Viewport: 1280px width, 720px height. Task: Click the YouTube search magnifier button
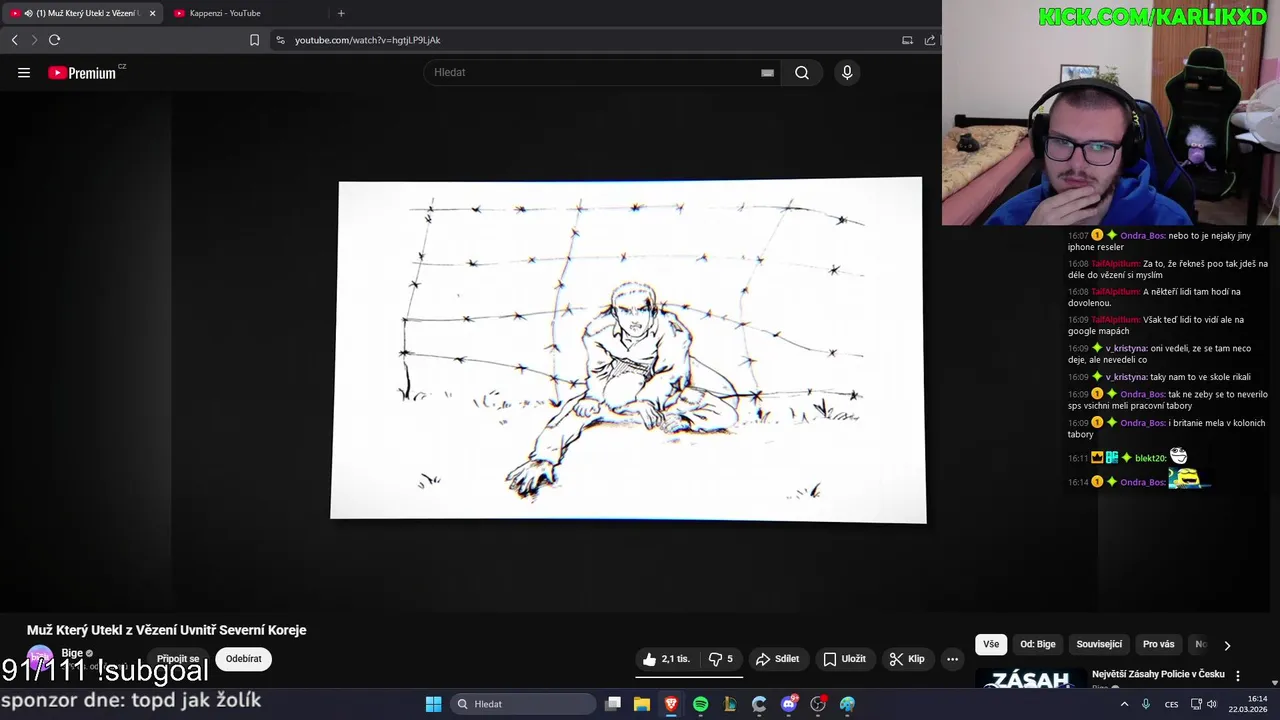coord(802,73)
